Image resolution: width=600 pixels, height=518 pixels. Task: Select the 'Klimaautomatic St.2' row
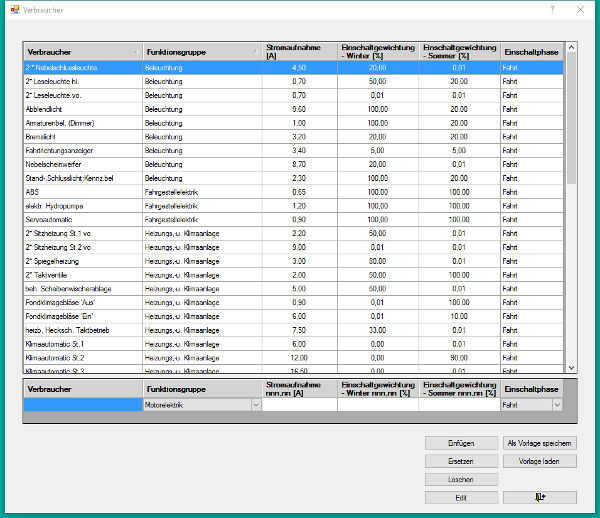pos(293,358)
